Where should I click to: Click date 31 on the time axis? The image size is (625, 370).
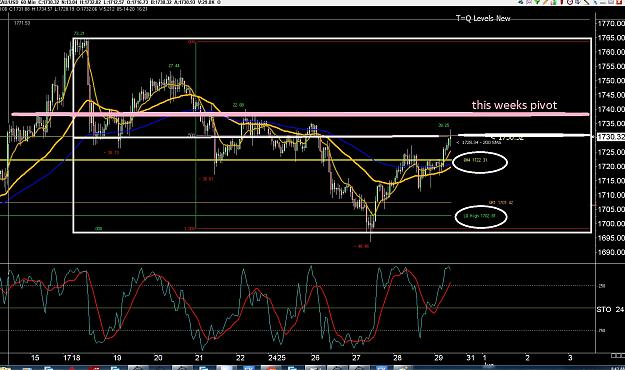coord(471,358)
